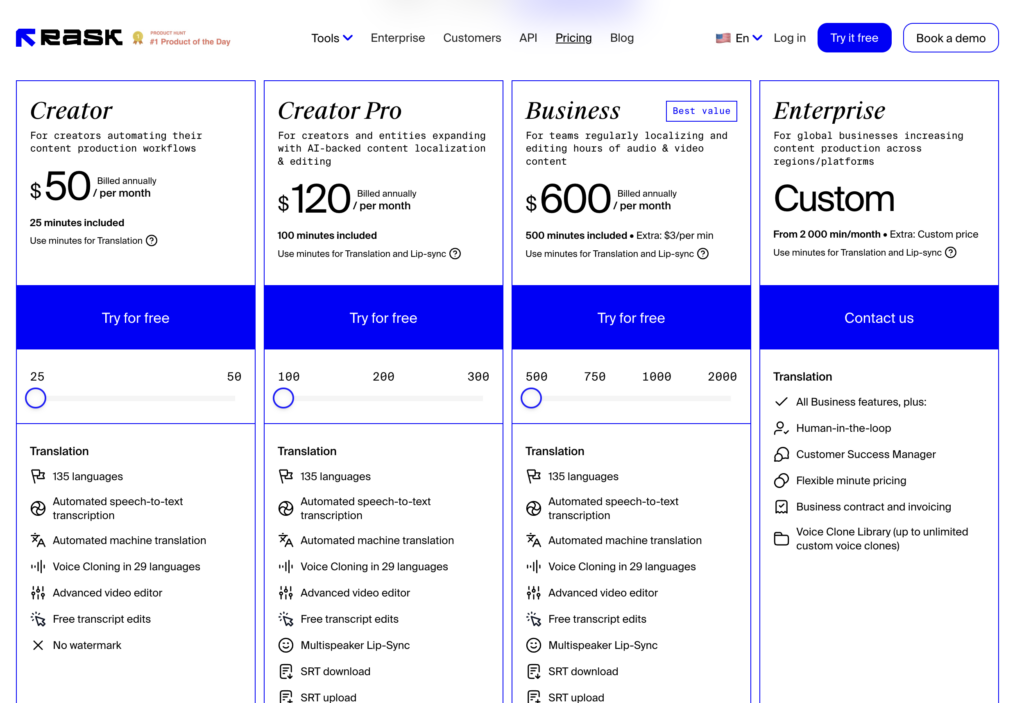Click help icon next to Creator translation minutes
1024x703 pixels.
point(152,241)
